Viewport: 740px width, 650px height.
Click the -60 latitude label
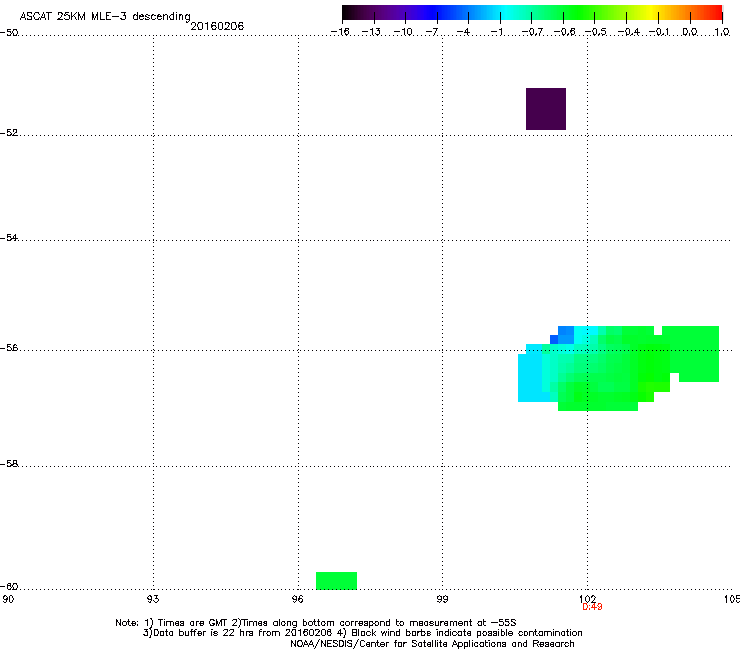9,587
